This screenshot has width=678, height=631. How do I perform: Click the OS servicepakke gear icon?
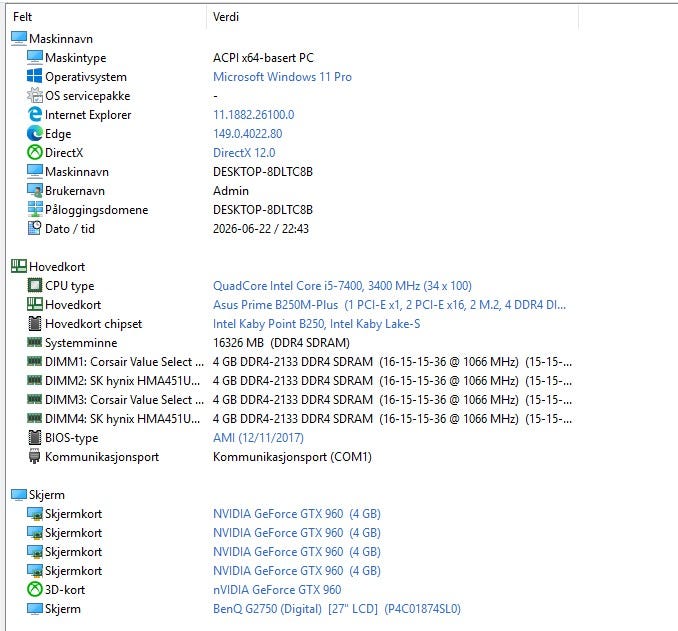35,95
